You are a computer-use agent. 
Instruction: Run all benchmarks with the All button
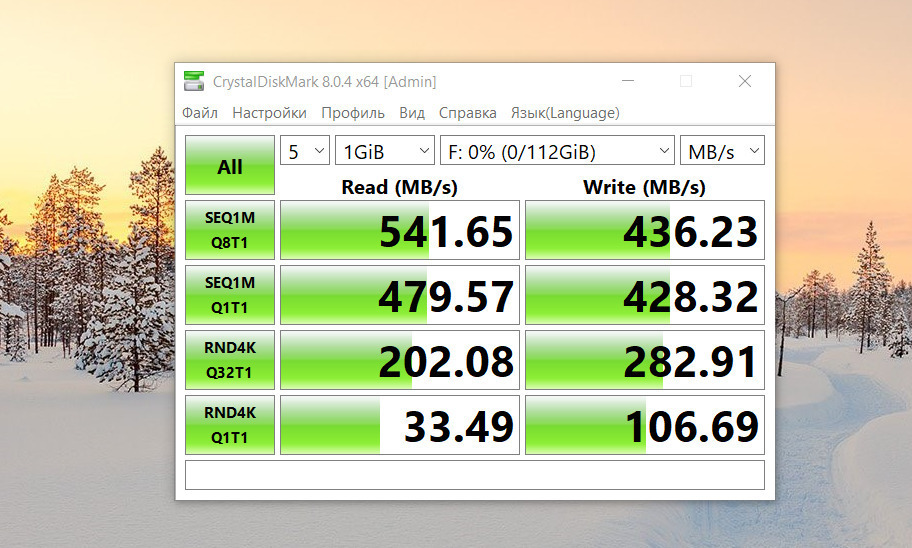(x=230, y=165)
